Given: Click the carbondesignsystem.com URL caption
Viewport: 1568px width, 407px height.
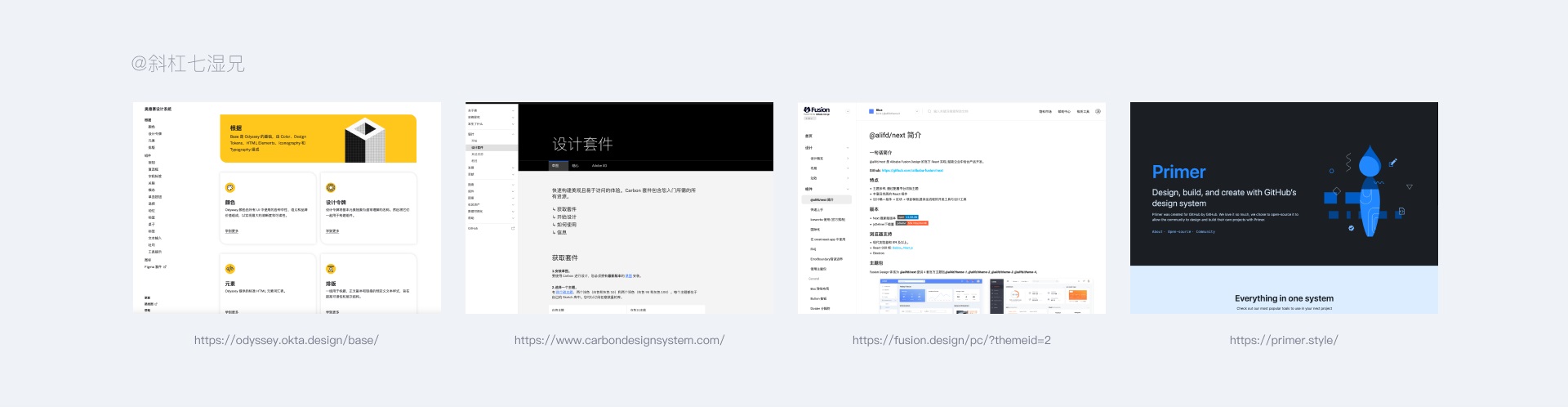Looking at the screenshot, I should click(x=619, y=340).
